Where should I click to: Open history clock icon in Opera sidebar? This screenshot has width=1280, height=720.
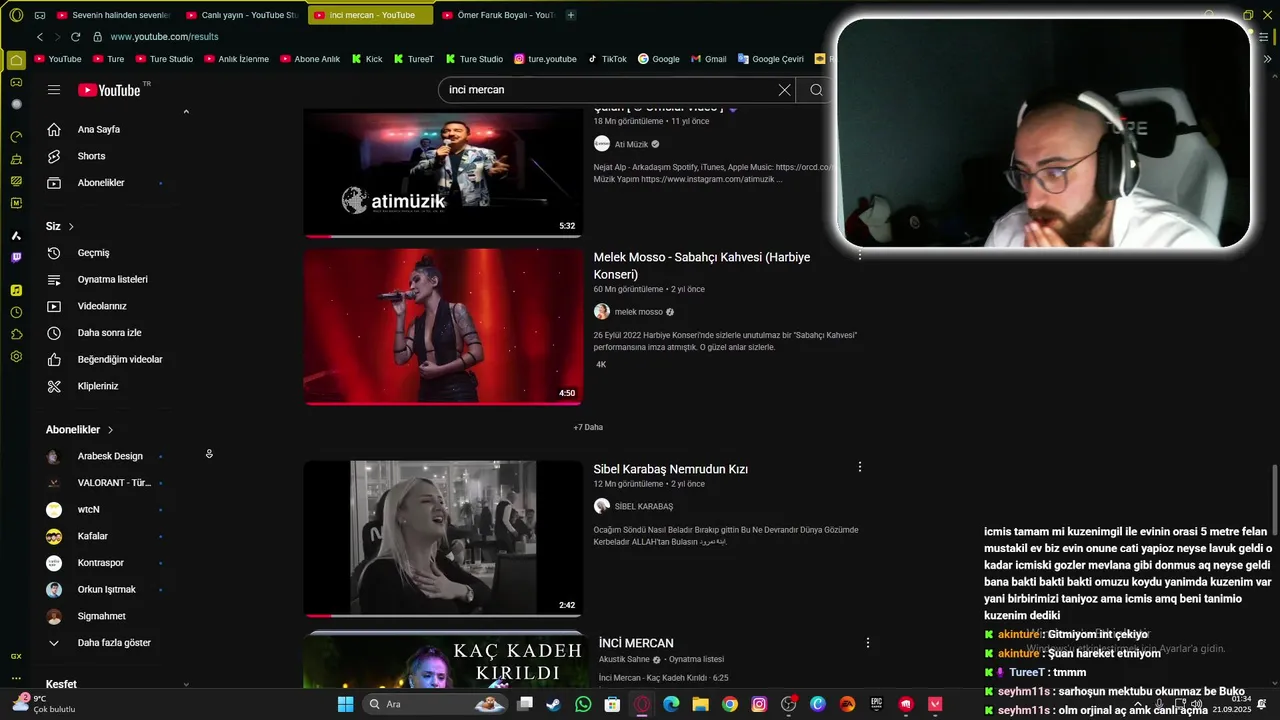coord(16,313)
